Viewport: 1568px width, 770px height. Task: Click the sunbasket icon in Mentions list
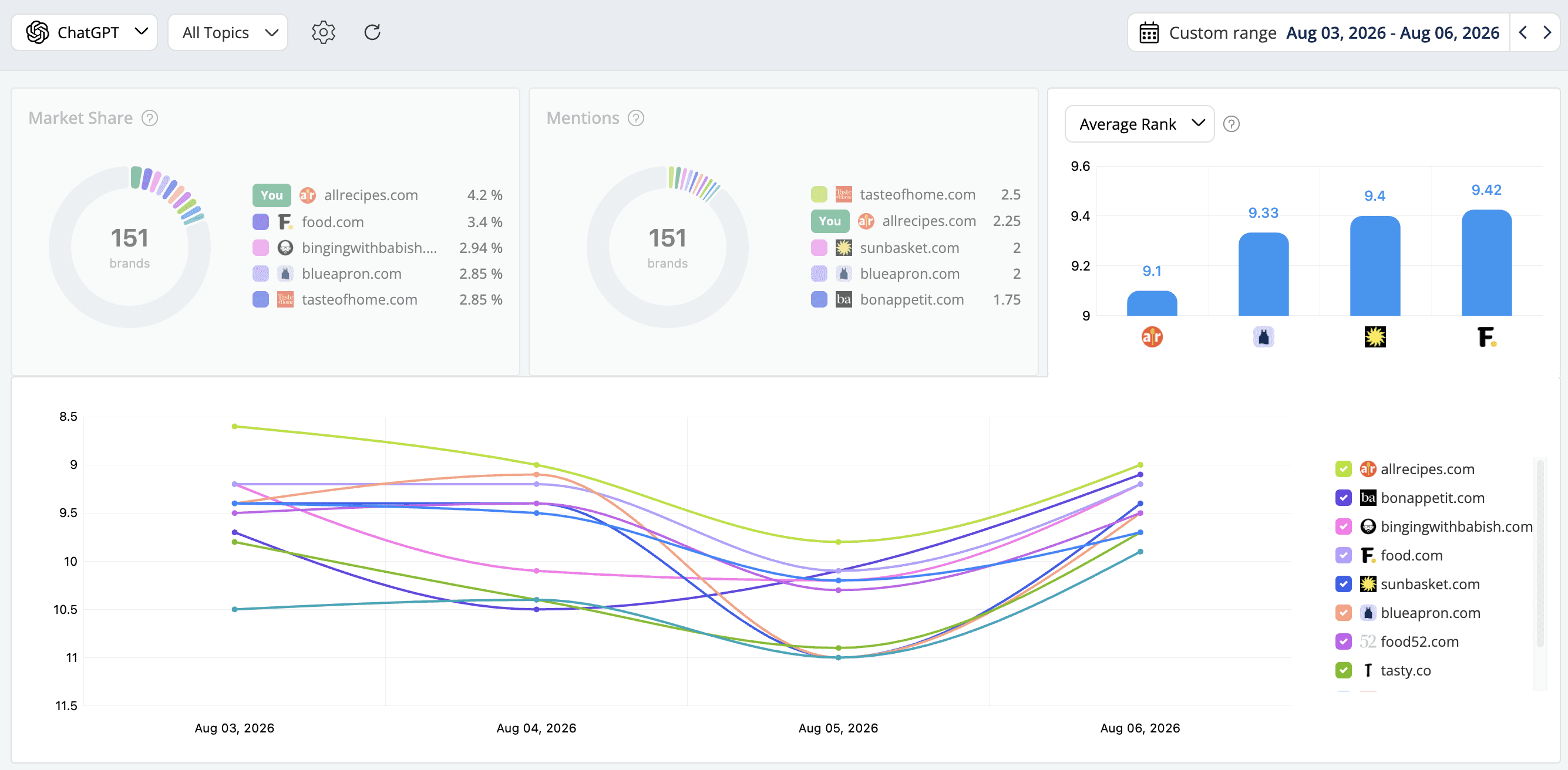point(844,248)
